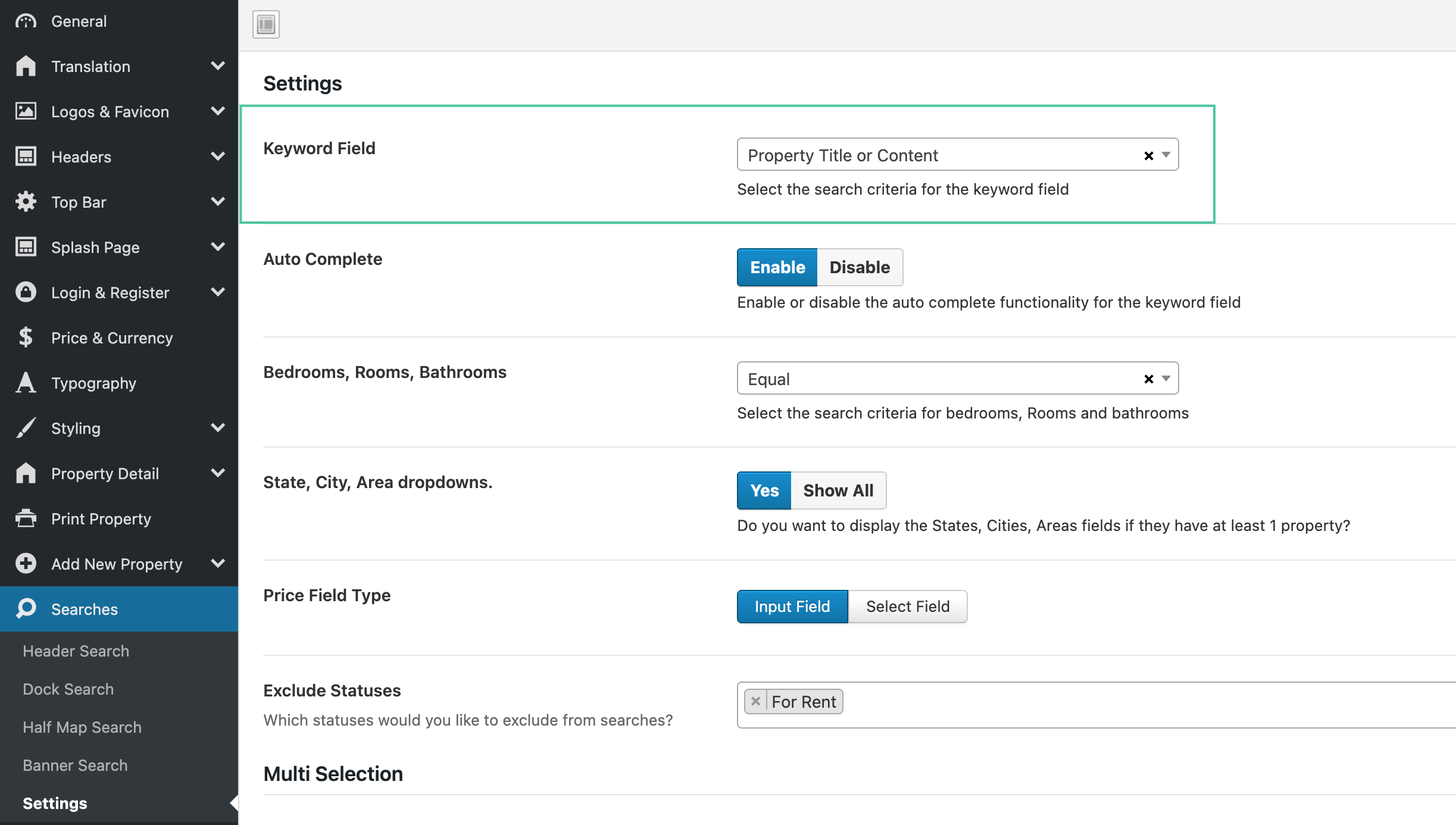This screenshot has width=1456, height=825.
Task: Open the General settings section
Action: pyautogui.click(x=25, y=21)
